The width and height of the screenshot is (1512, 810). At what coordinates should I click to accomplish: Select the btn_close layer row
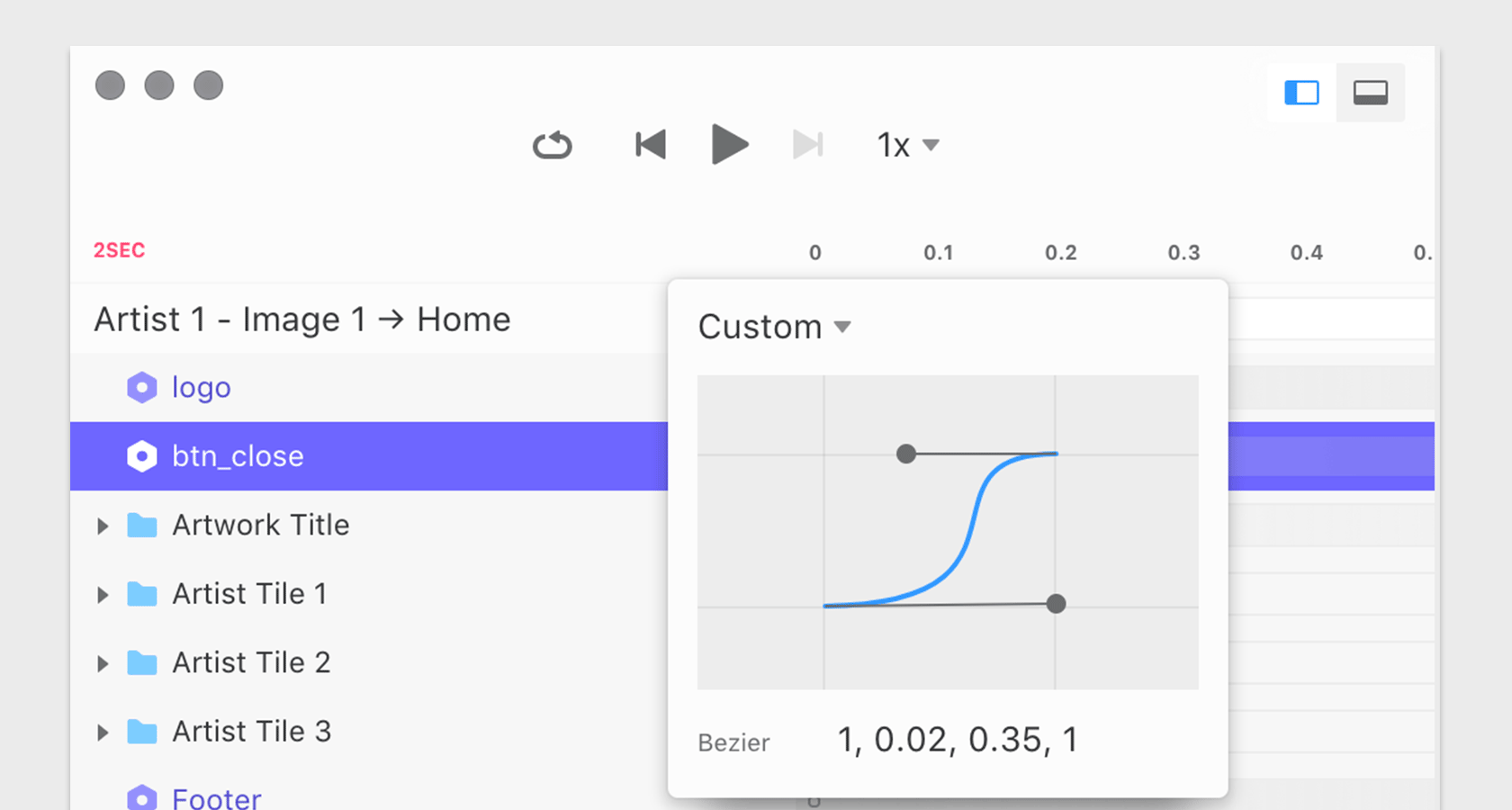pos(238,456)
